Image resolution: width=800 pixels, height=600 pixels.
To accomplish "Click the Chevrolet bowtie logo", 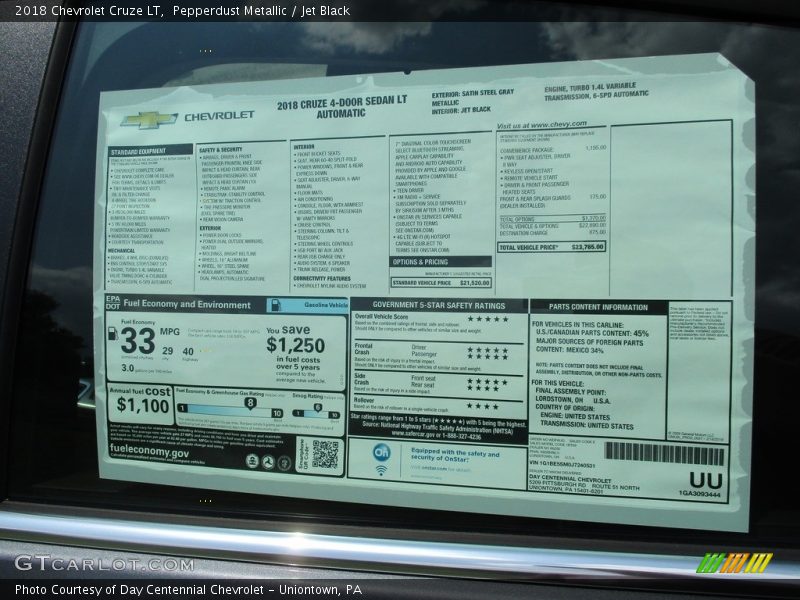I will pyautogui.click(x=149, y=120).
